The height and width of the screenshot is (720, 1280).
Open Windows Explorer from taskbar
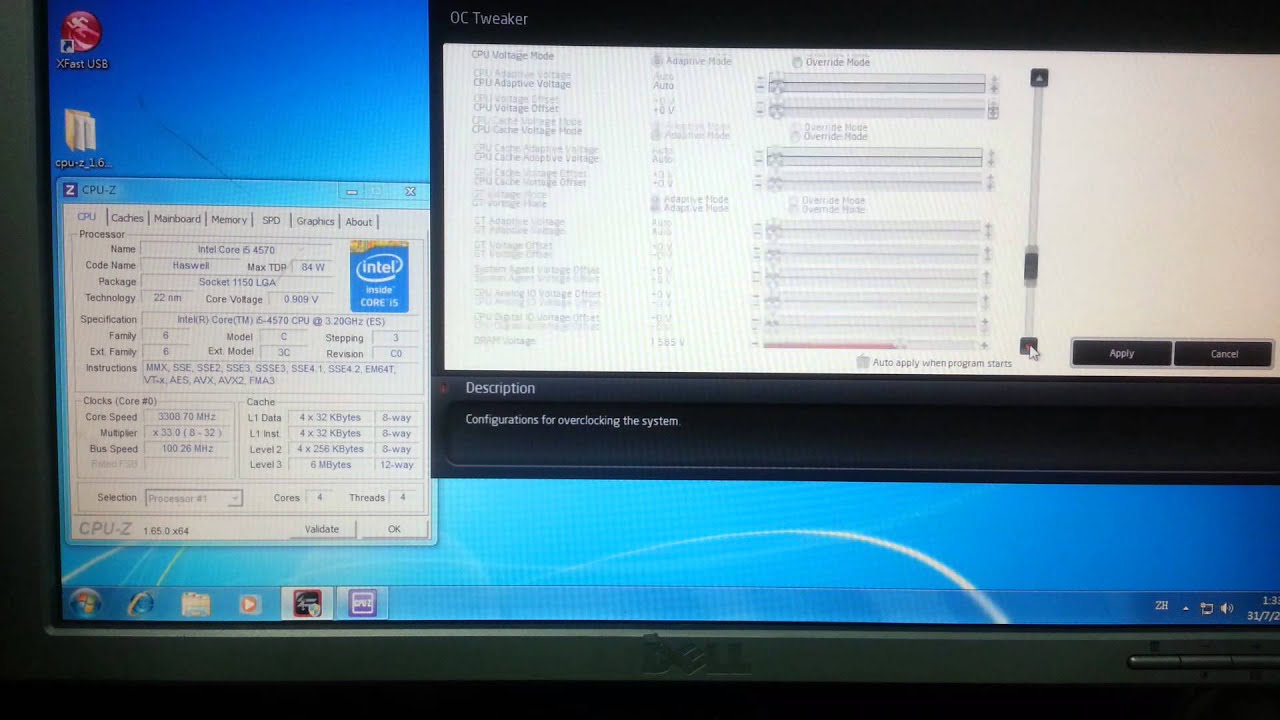click(196, 604)
